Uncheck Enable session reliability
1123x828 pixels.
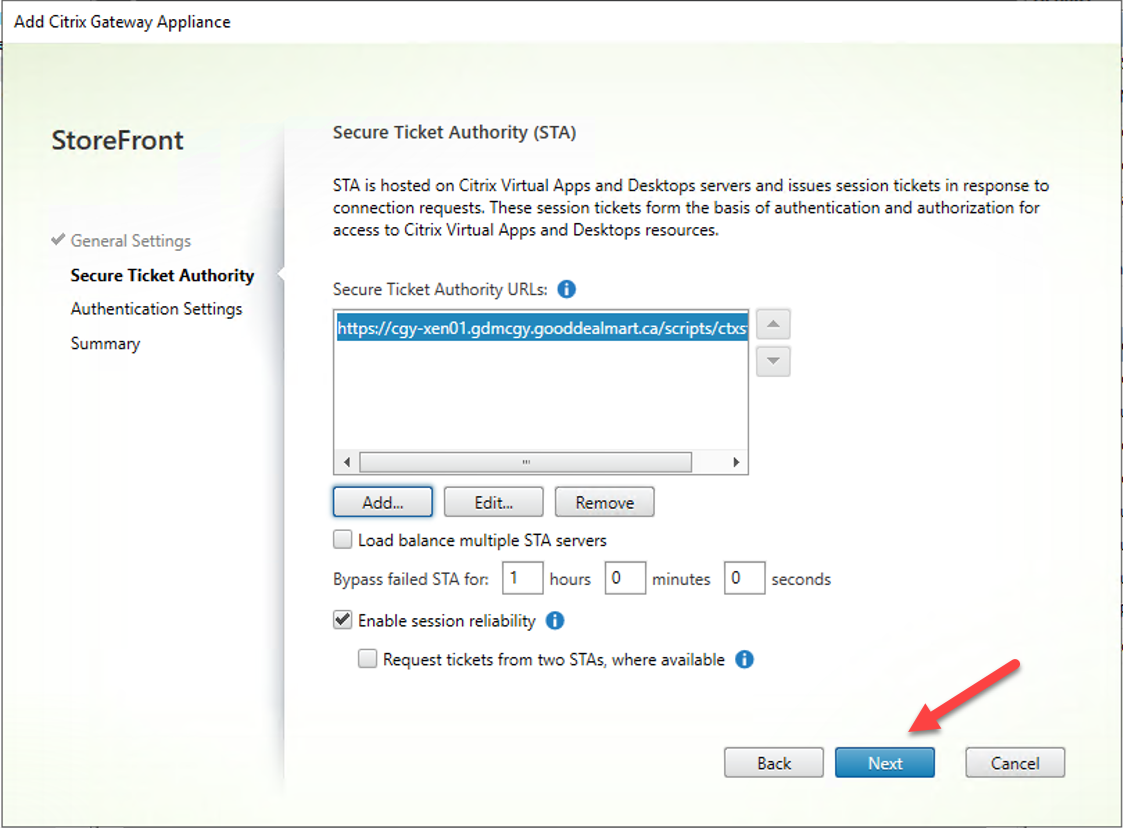pos(342,620)
